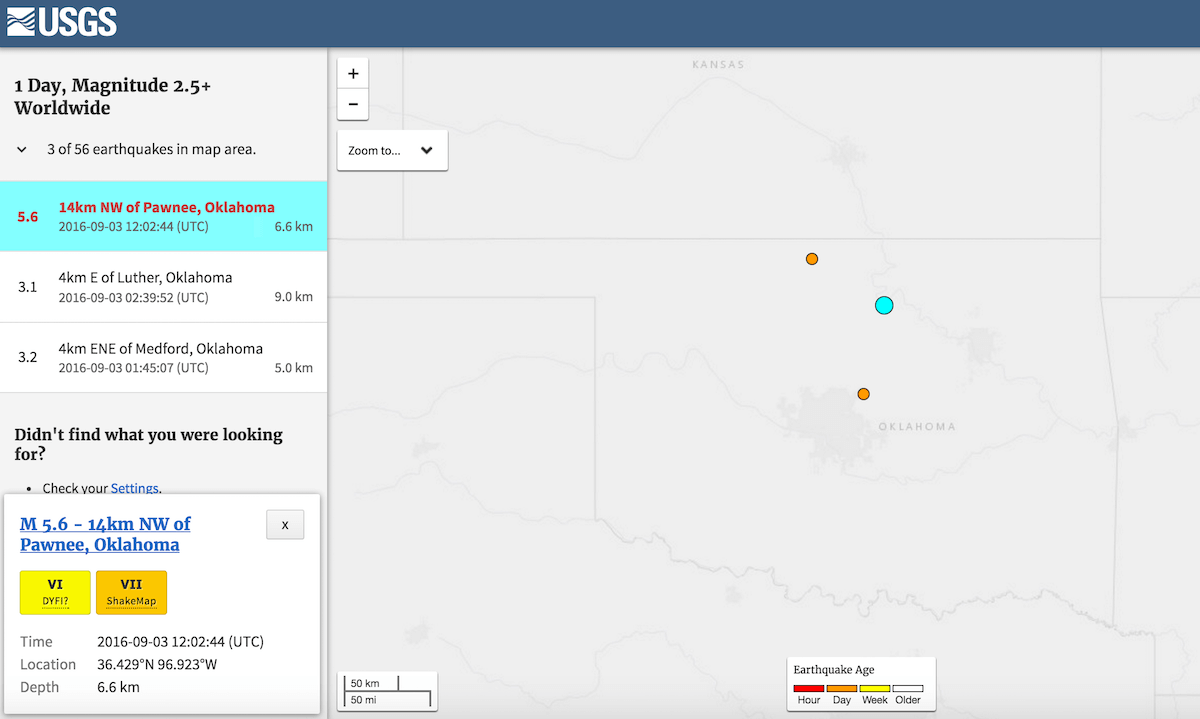This screenshot has height=719, width=1200.
Task: Select the 3.1 Luther, Oklahoma earthquake entry
Action: click(x=164, y=287)
